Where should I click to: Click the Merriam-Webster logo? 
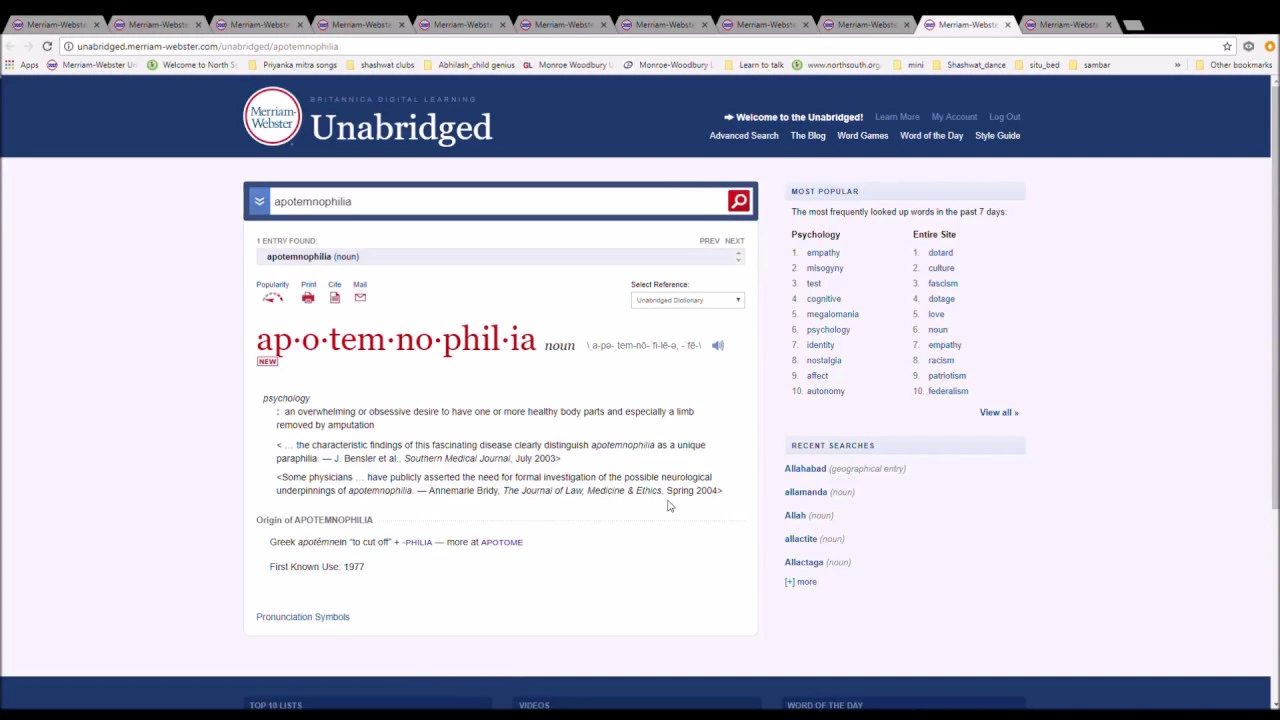[x=272, y=117]
